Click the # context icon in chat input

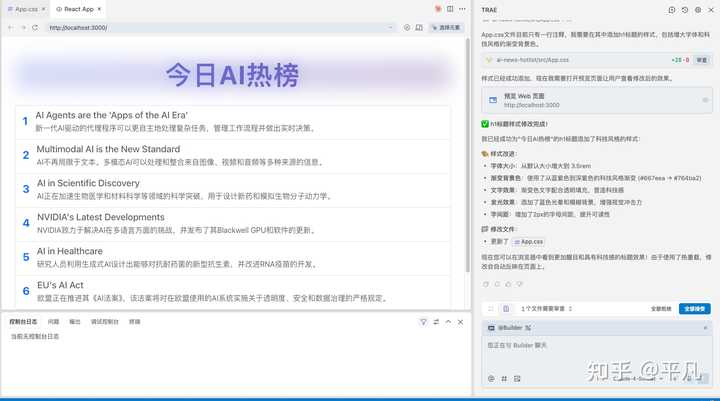504,379
